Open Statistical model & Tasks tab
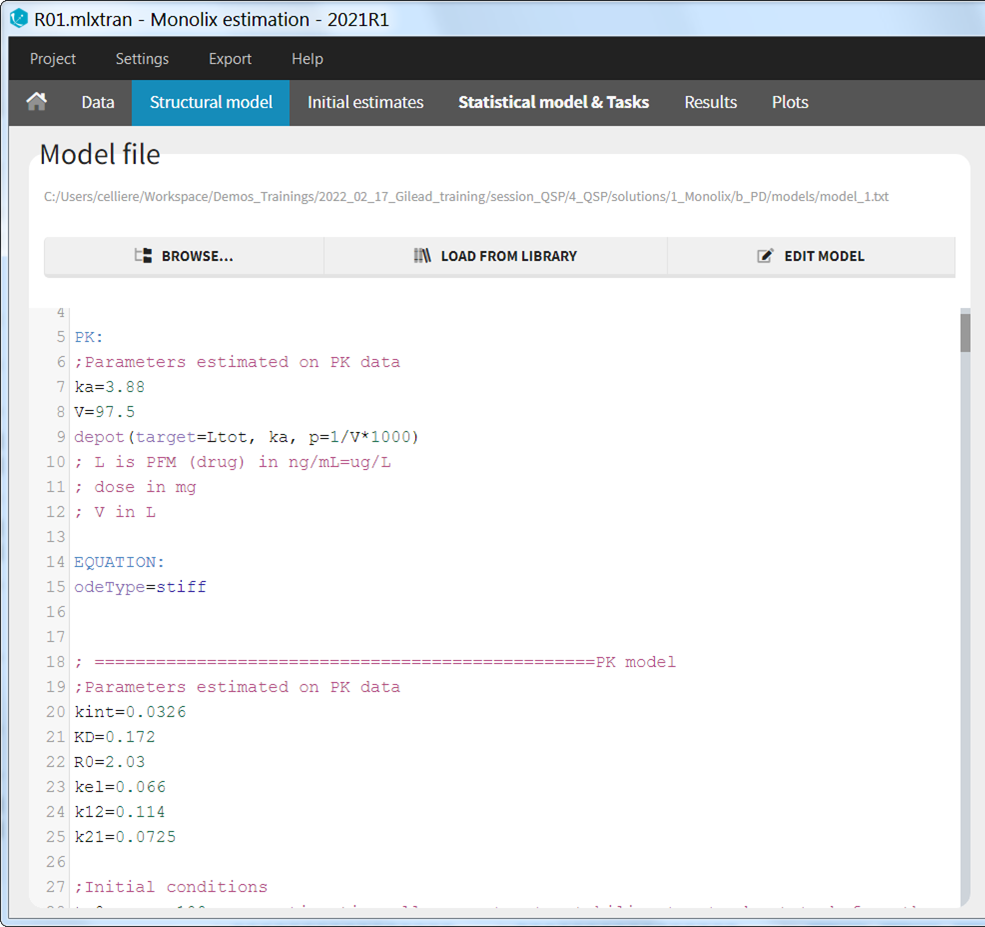The image size is (985, 927). click(553, 102)
